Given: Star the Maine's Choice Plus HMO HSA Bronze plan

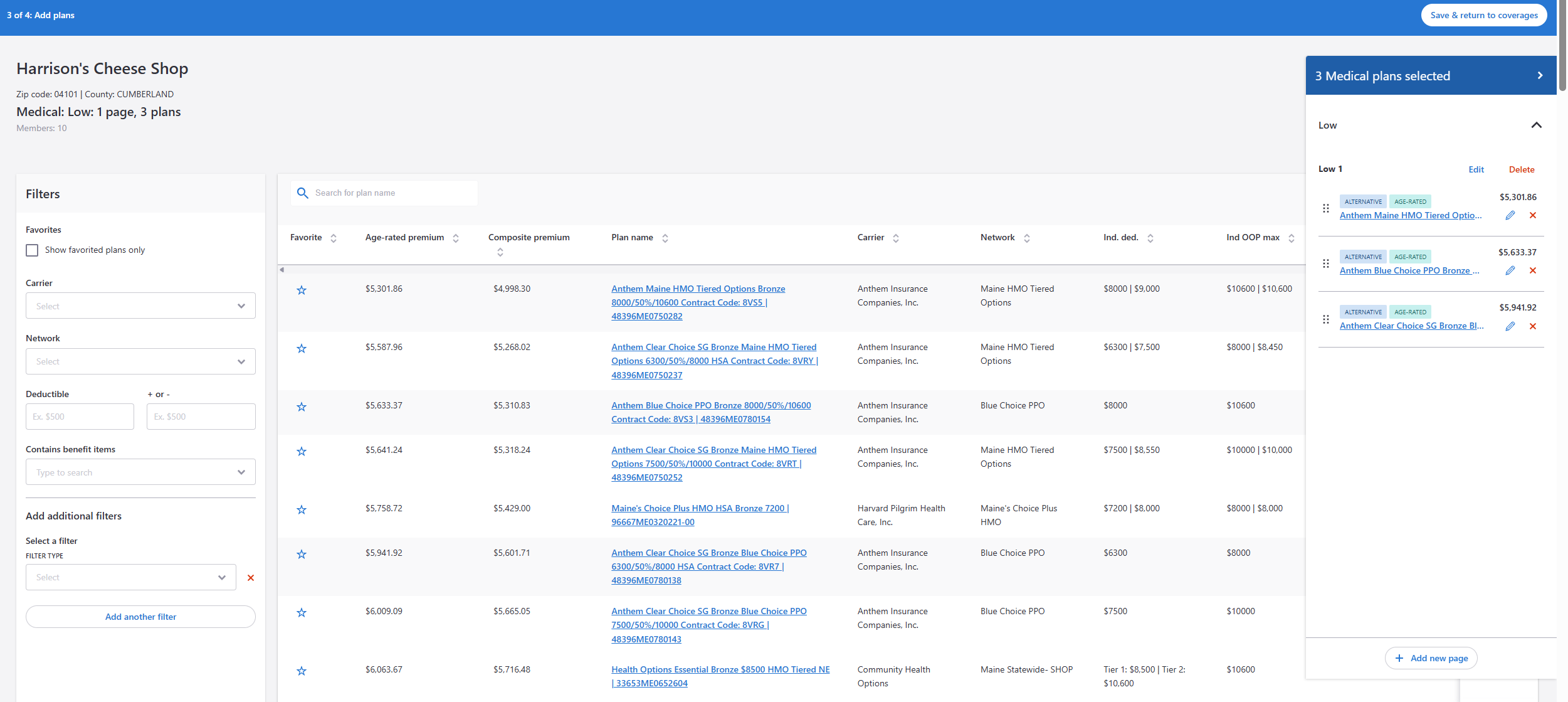Looking at the screenshot, I should pyautogui.click(x=302, y=509).
